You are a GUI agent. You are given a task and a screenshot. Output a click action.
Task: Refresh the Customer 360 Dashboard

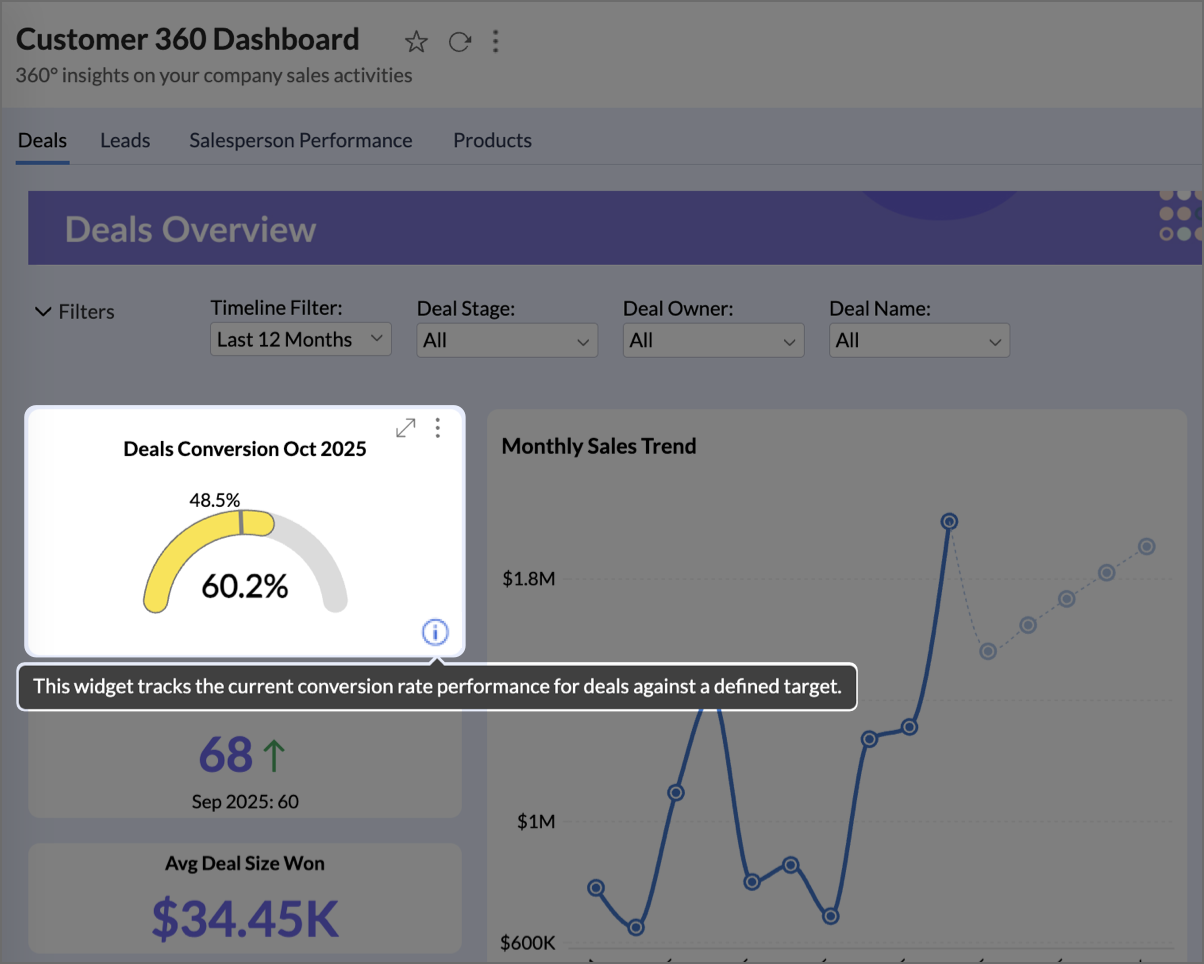pos(459,42)
